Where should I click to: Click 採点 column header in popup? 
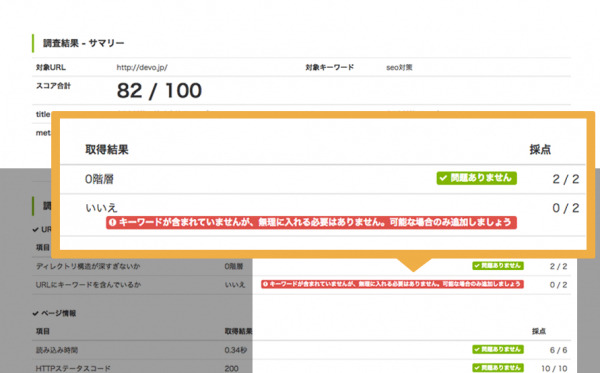(540, 150)
